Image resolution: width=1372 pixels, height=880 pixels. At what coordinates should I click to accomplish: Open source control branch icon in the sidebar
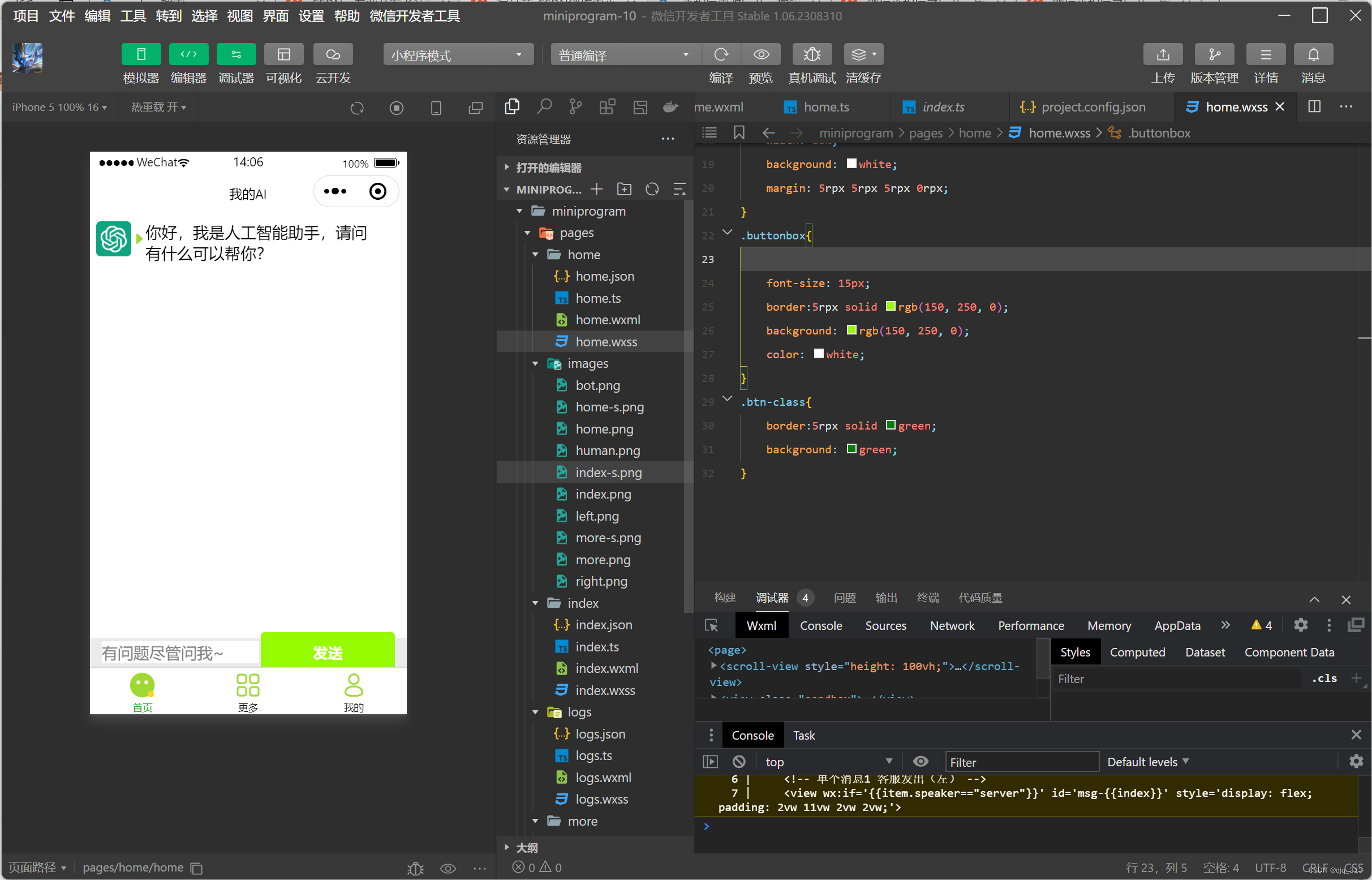[x=575, y=106]
